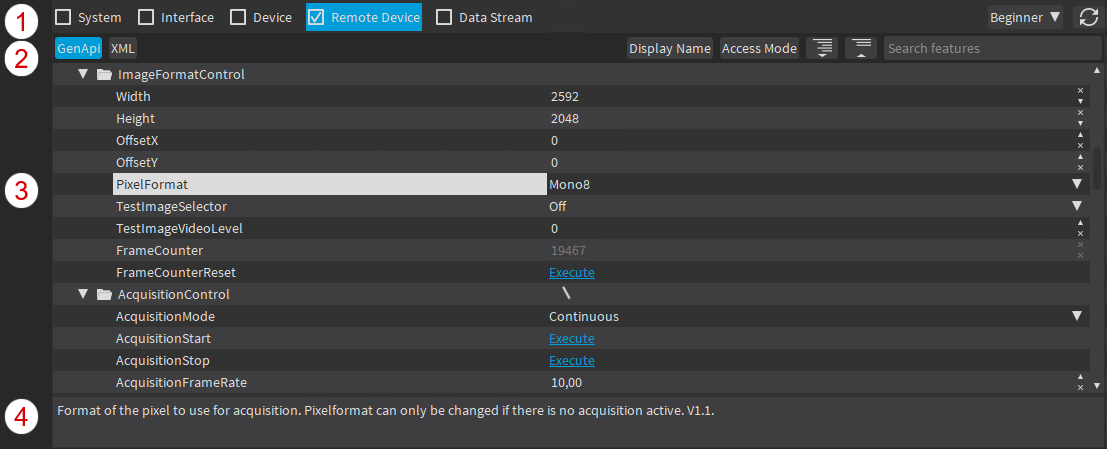Enable the Data Stream checkbox

point(444,17)
